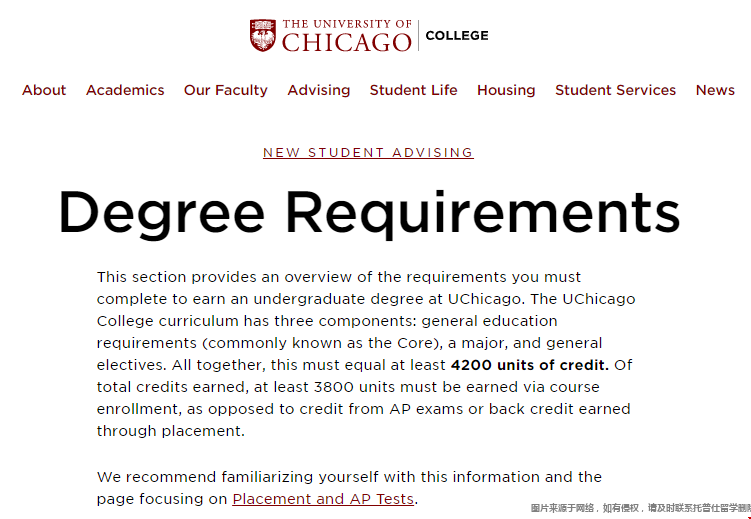The image size is (751, 519).
Task: Open the News navigation item
Action: coord(715,90)
